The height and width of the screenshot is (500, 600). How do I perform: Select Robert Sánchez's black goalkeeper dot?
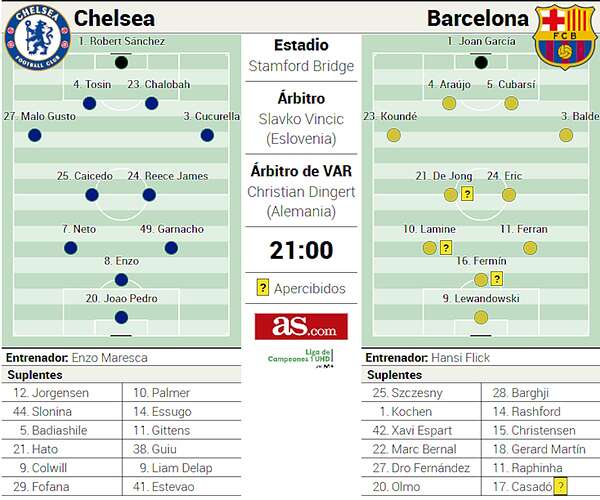pyautogui.click(x=121, y=62)
